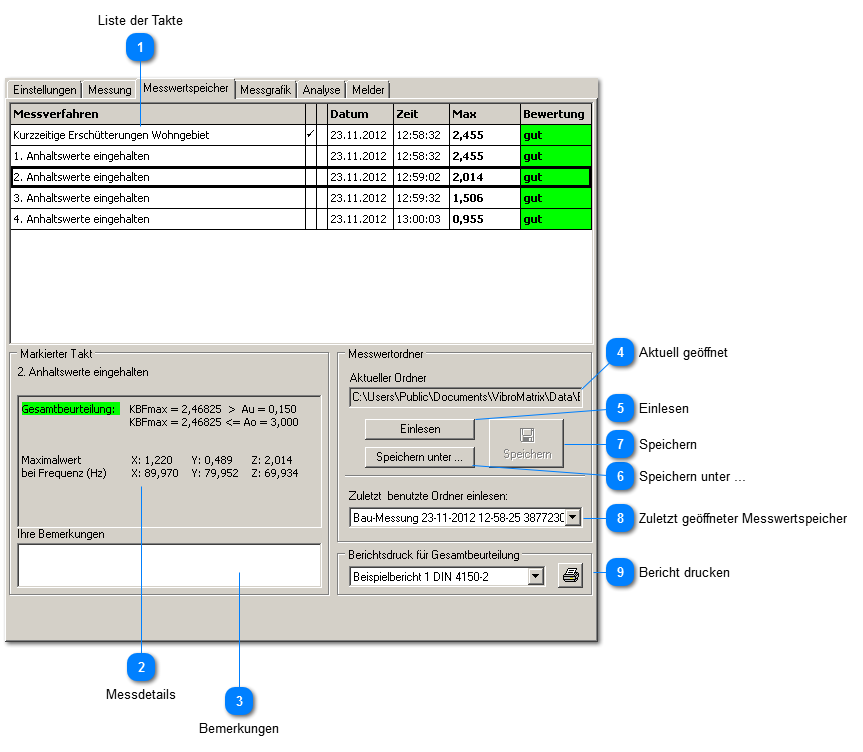Viewport: 863px width, 752px height.
Task: Toggle checkmark in Kurzzeitige Erschütterungen row
Action: tap(310, 135)
